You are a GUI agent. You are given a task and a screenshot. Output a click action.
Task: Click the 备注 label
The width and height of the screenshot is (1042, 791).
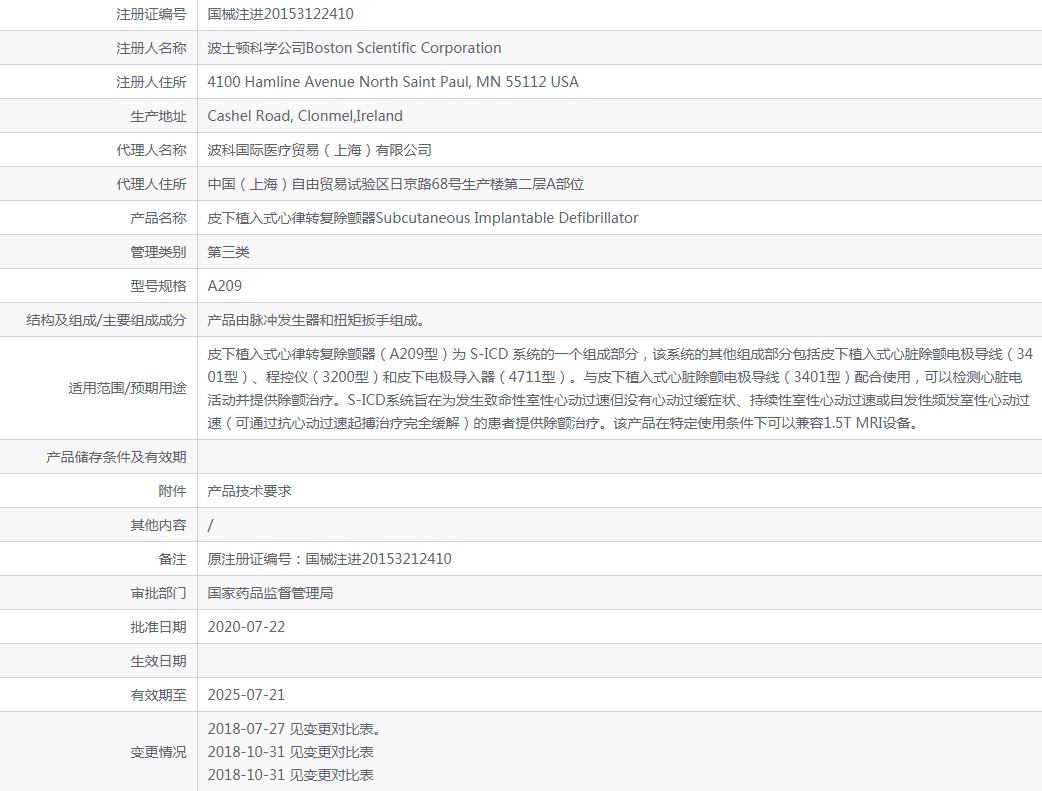click(172, 559)
